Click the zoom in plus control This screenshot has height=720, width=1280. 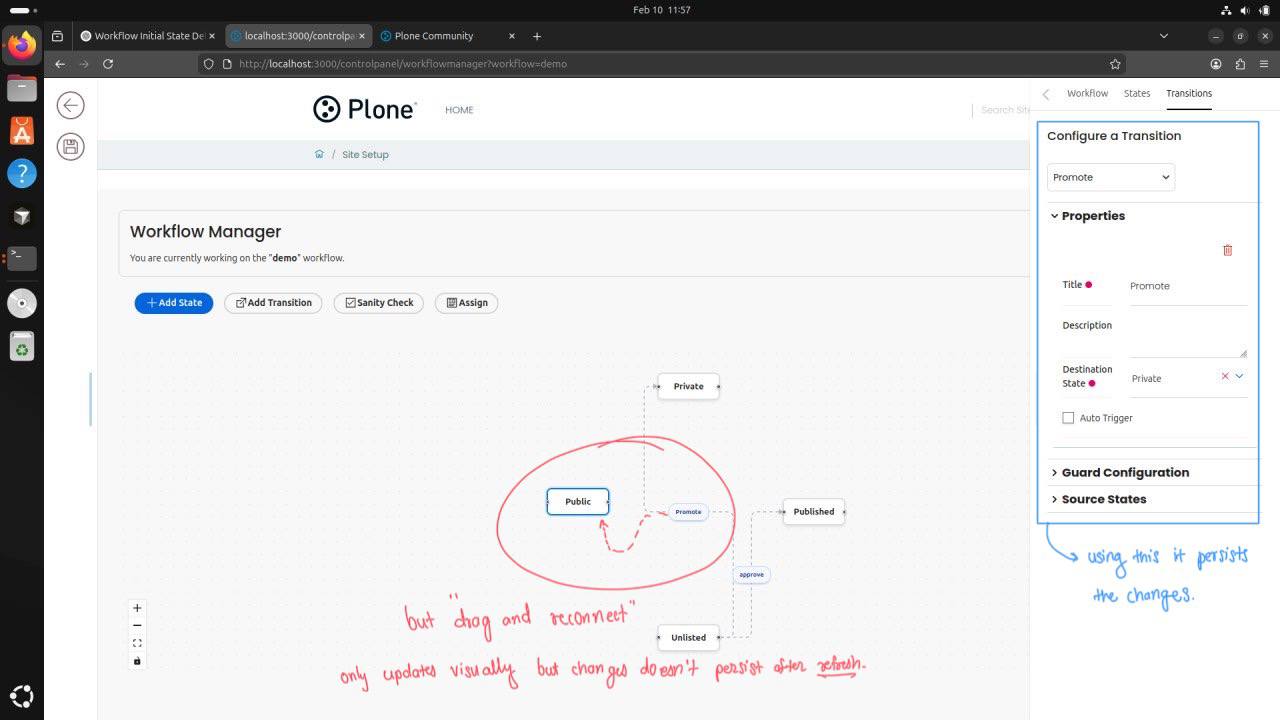pyautogui.click(x=137, y=608)
